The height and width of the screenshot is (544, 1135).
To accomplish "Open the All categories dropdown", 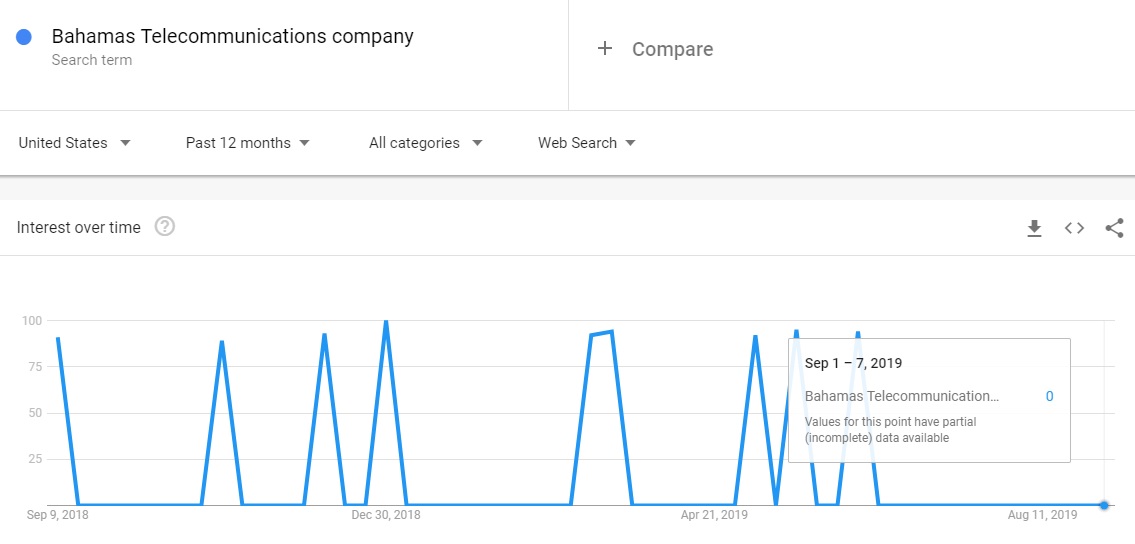I will 425,143.
